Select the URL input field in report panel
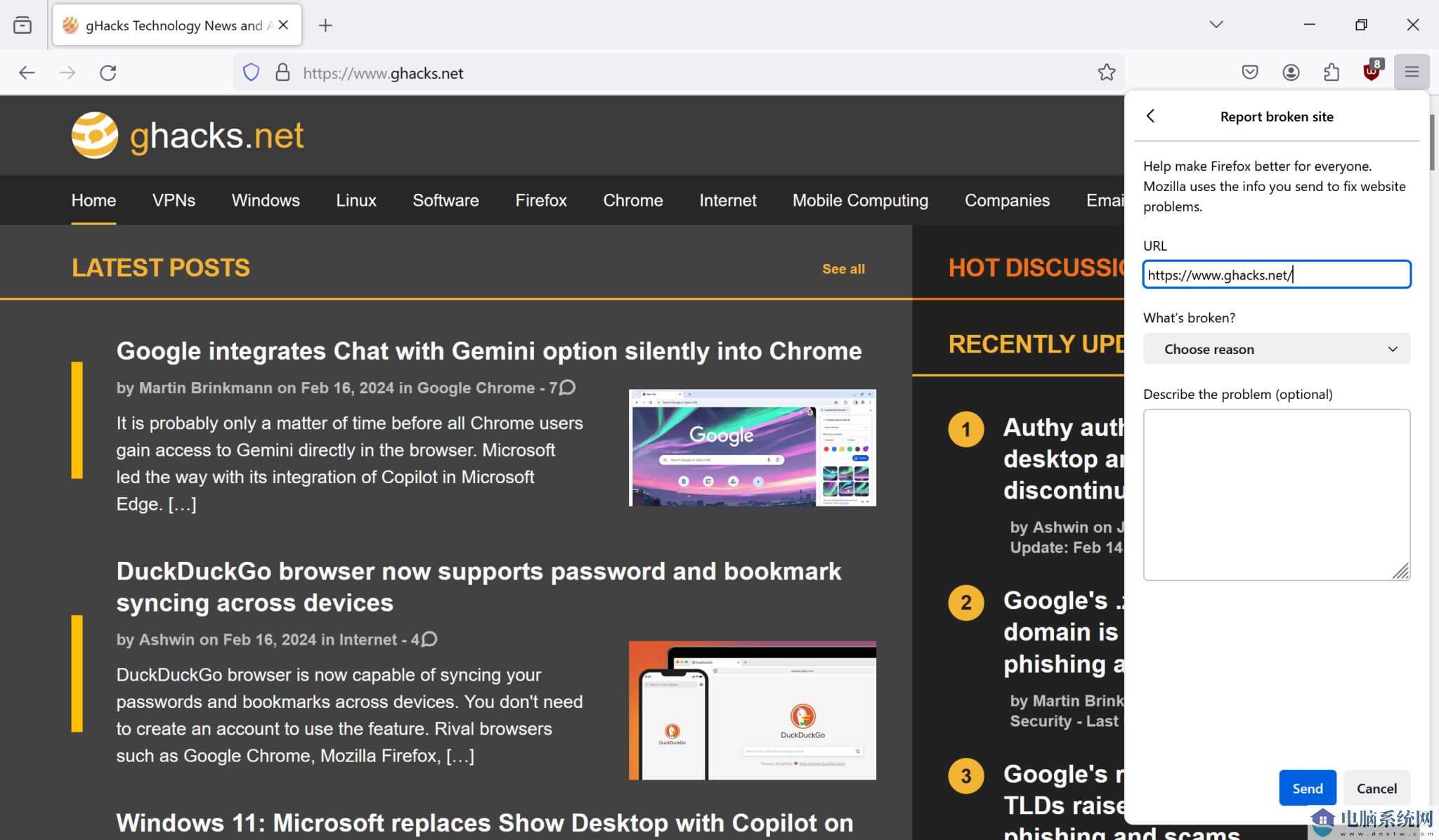Image resolution: width=1439 pixels, height=840 pixels. point(1277,274)
